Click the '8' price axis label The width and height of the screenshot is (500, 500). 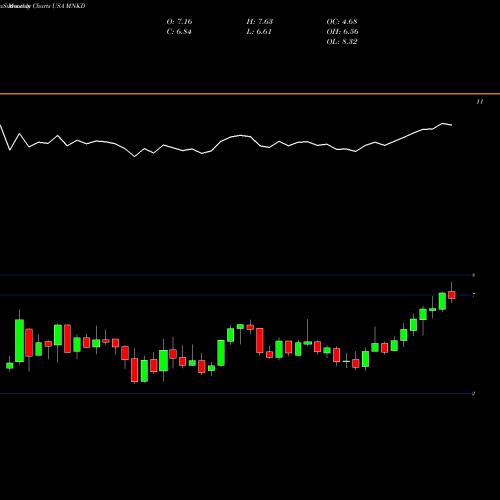click(474, 275)
